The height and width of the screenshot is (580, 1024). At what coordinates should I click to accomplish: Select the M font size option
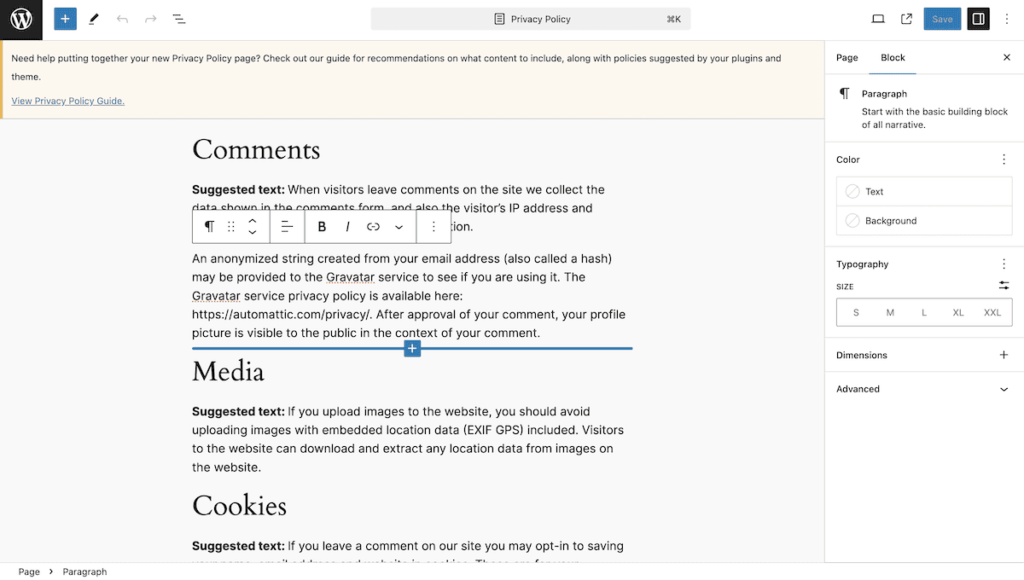[x=890, y=313]
